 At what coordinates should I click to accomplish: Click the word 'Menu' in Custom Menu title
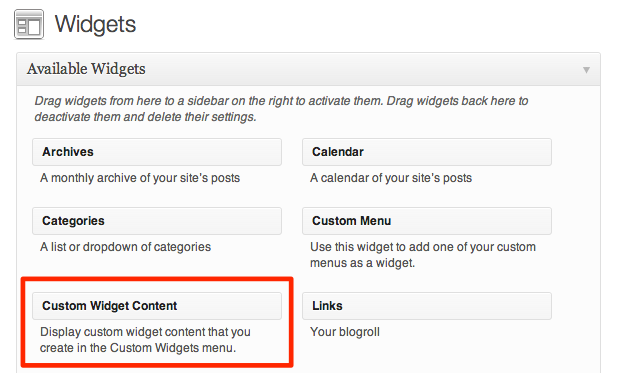tap(375, 221)
